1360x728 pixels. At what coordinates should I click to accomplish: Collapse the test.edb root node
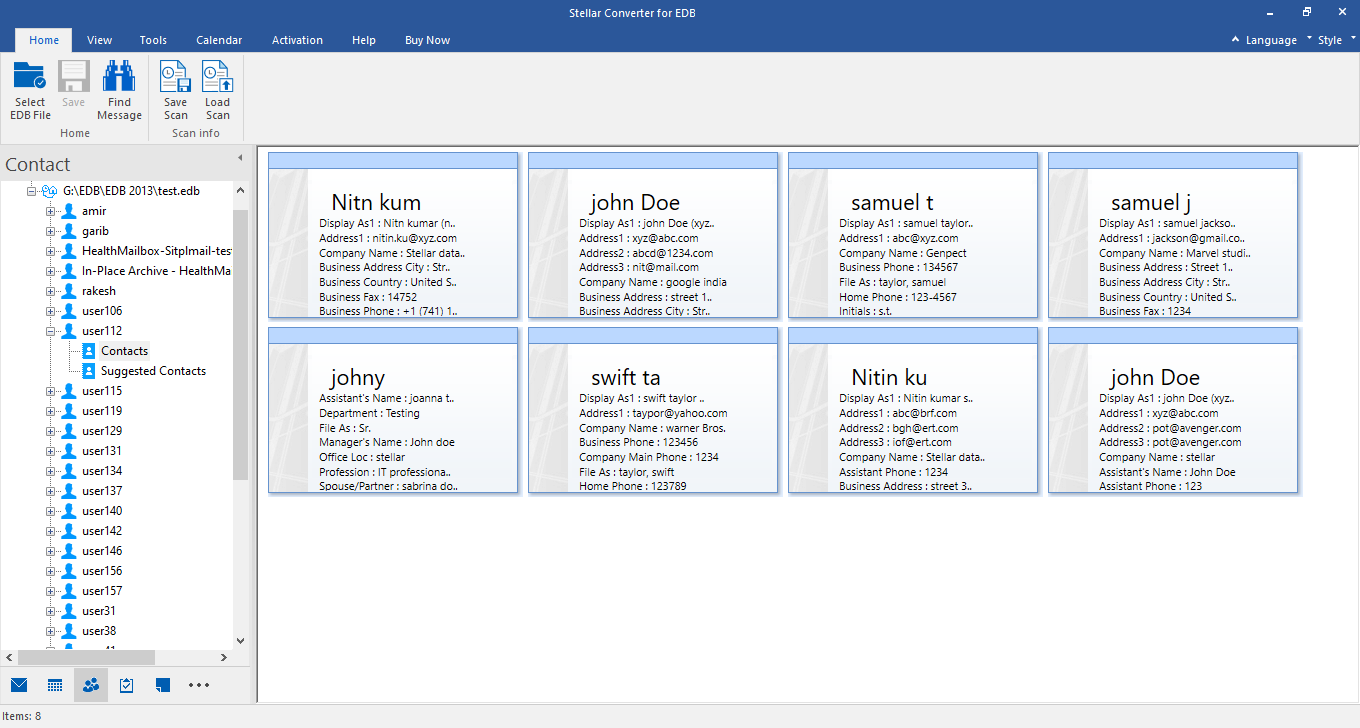(x=31, y=191)
